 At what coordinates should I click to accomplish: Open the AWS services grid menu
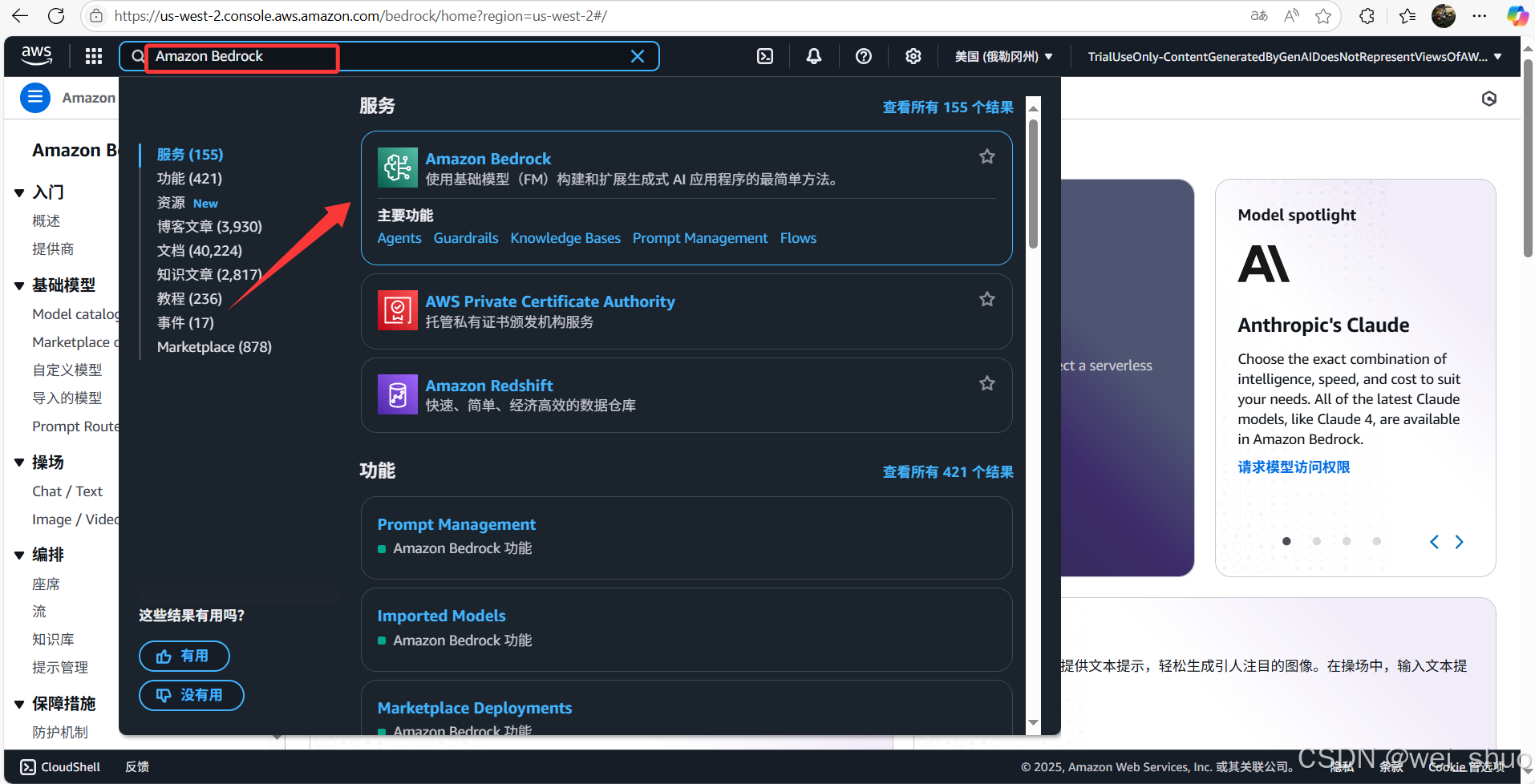click(x=94, y=56)
